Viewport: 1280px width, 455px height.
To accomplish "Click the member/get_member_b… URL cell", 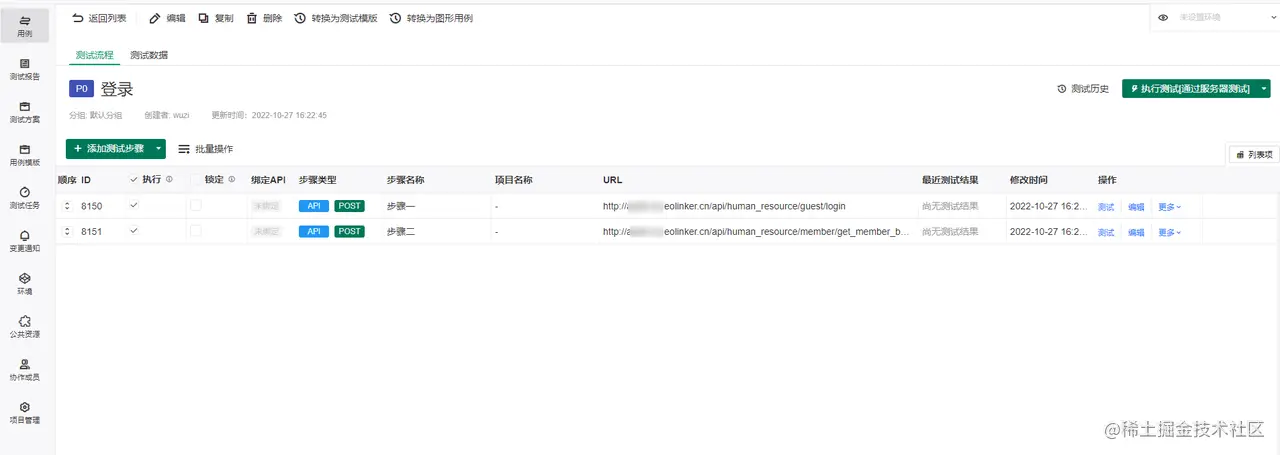I will click(x=756, y=232).
